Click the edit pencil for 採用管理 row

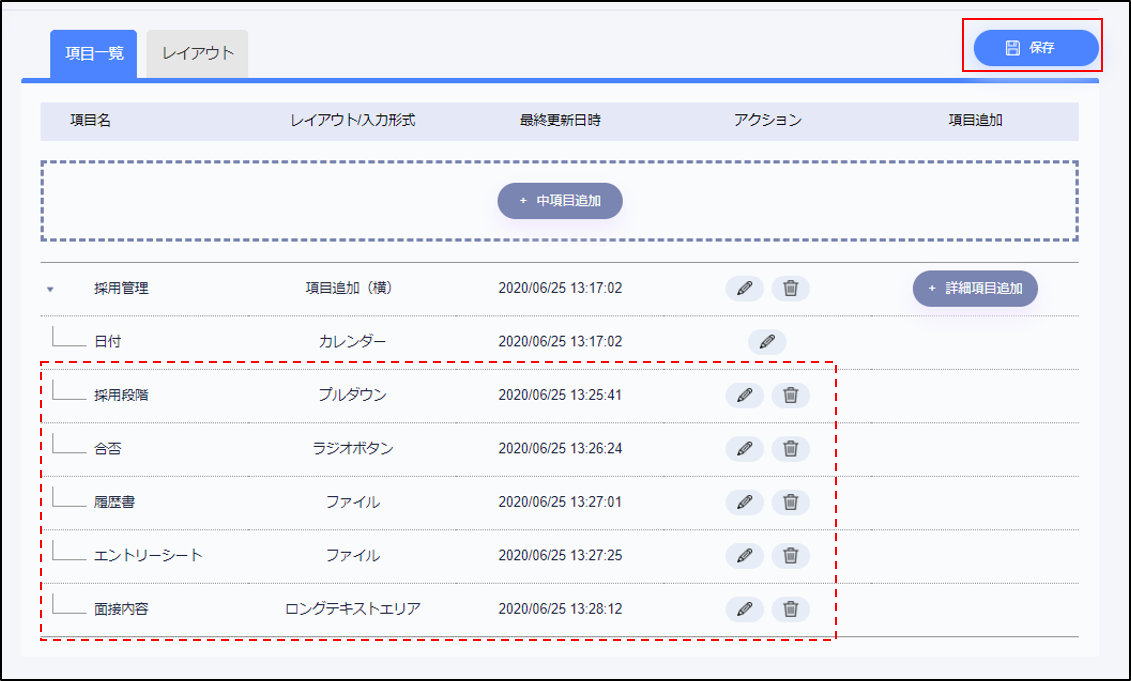click(744, 288)
